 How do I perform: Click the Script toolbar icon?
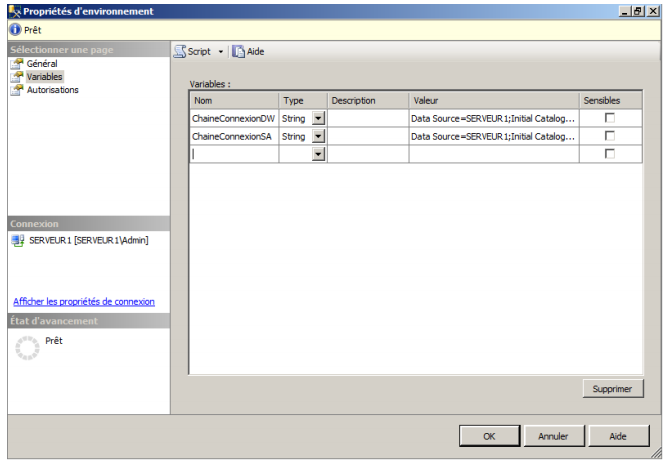click(180, 51)
